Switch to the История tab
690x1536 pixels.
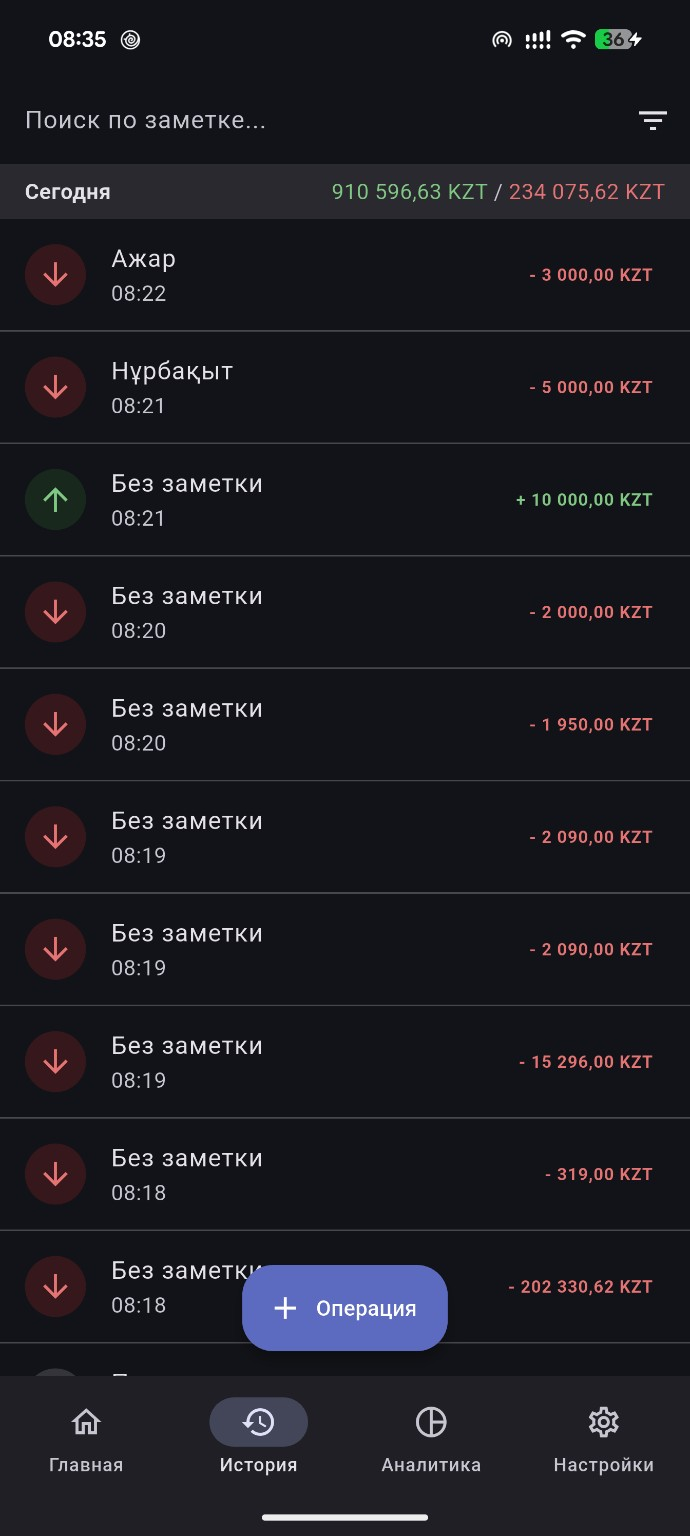click(258, 1440)
